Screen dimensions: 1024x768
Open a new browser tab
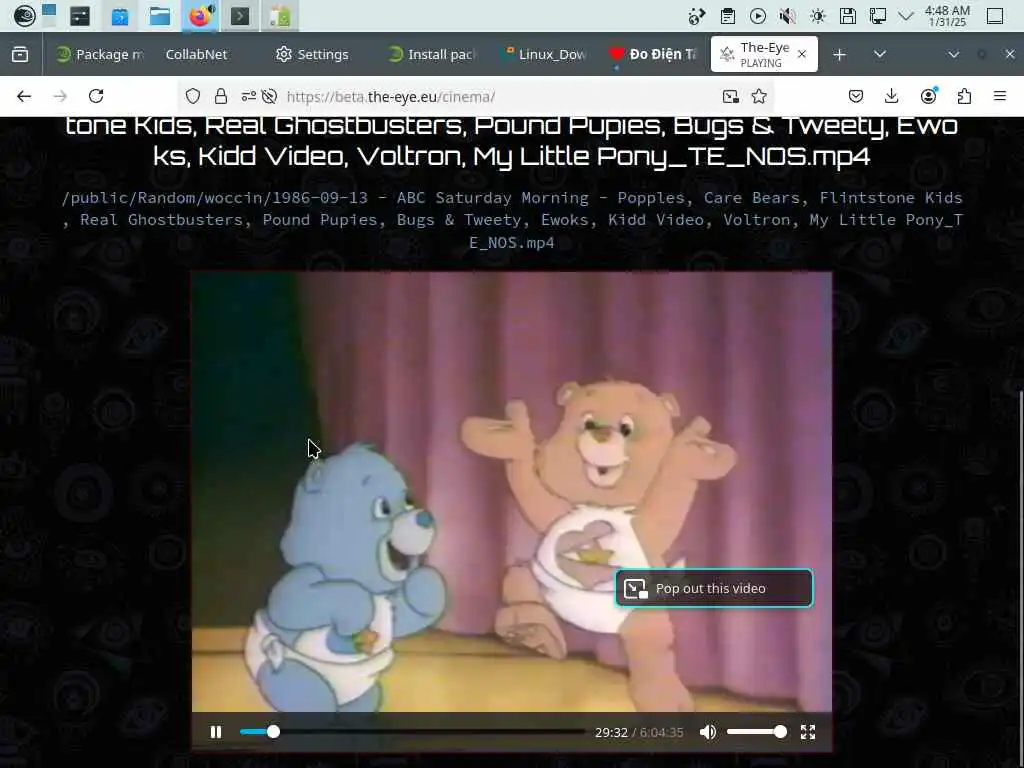pyautogui.click(x=840, y=54)
